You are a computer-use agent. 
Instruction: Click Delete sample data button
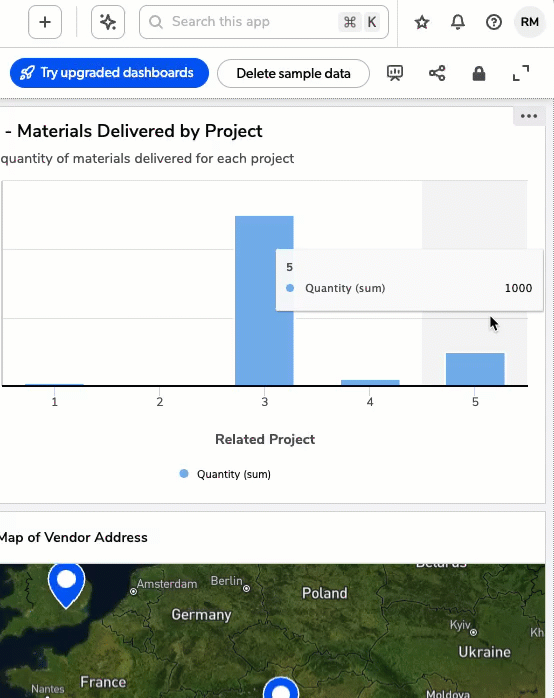point(293,73)
